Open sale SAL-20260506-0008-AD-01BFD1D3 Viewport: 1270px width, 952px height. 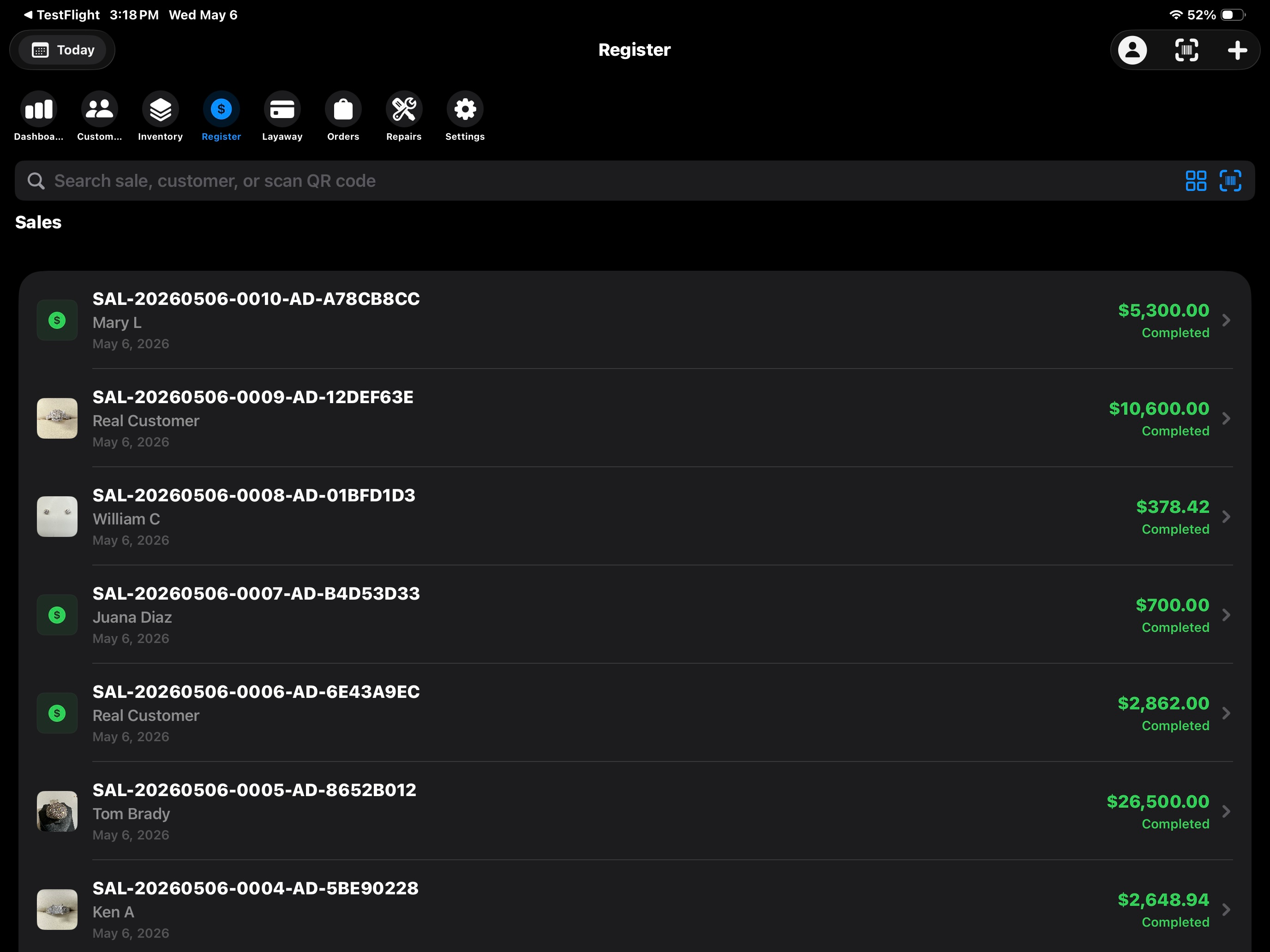pos(635,517)
